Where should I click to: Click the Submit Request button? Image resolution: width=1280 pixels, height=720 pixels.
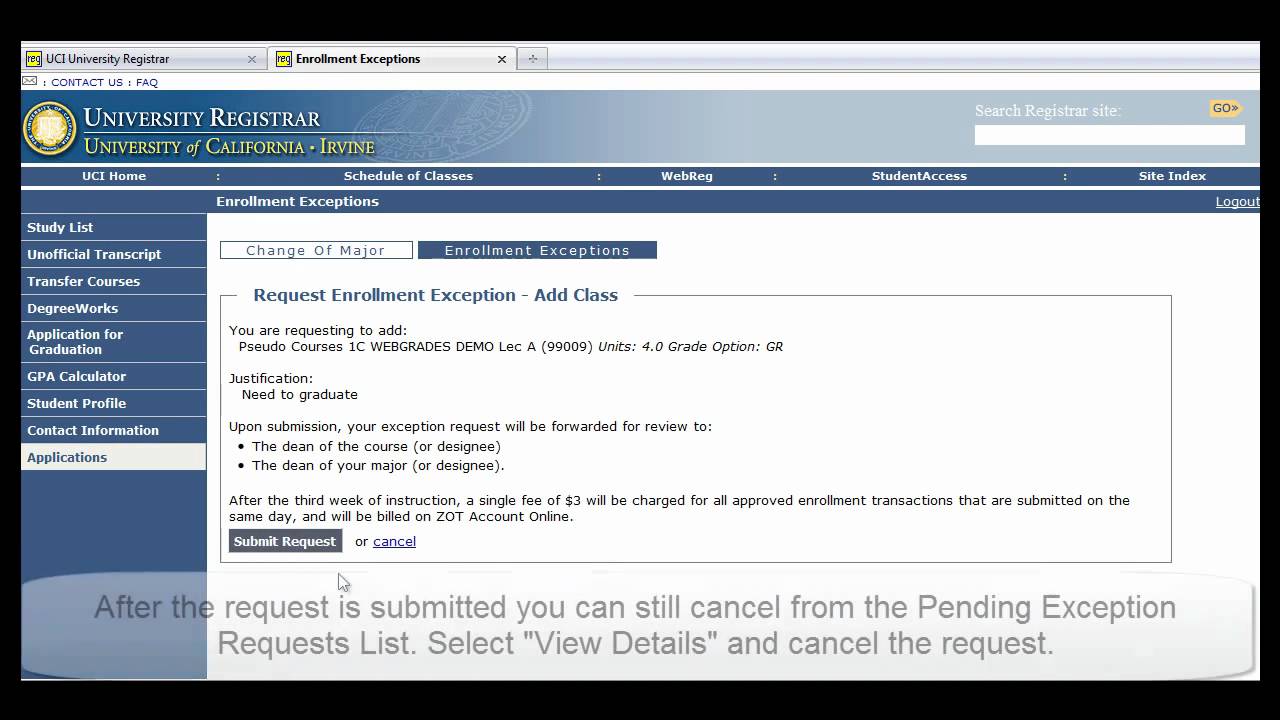285,541
